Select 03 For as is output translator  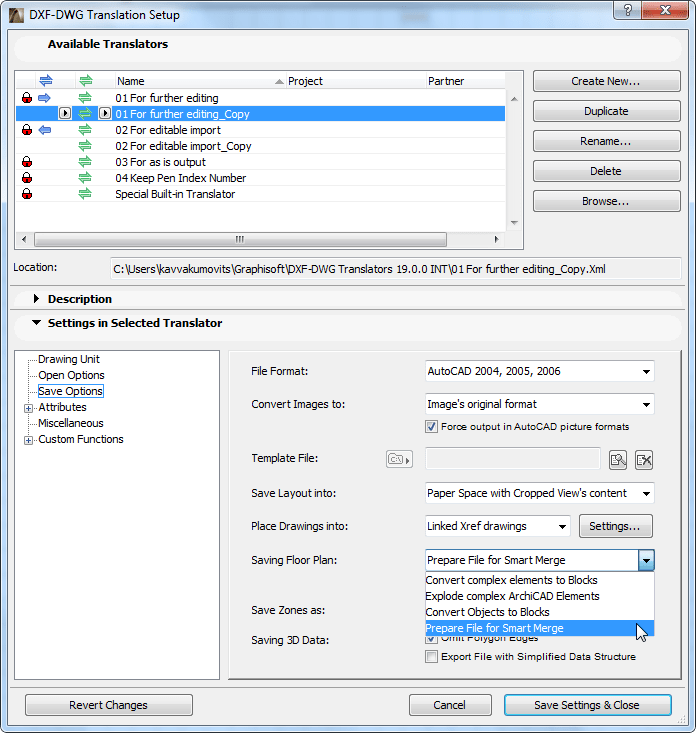pos(261,162)
